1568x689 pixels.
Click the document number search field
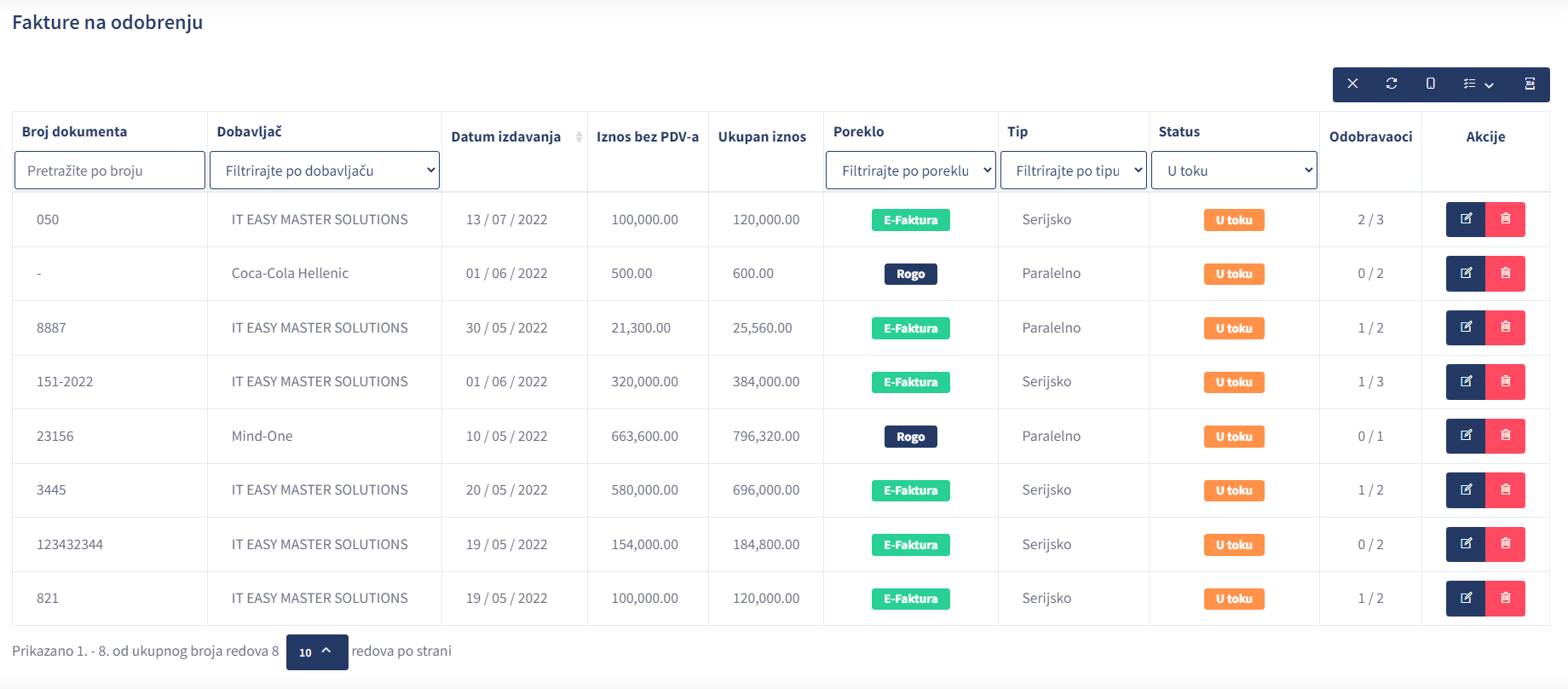coord(110,171)
